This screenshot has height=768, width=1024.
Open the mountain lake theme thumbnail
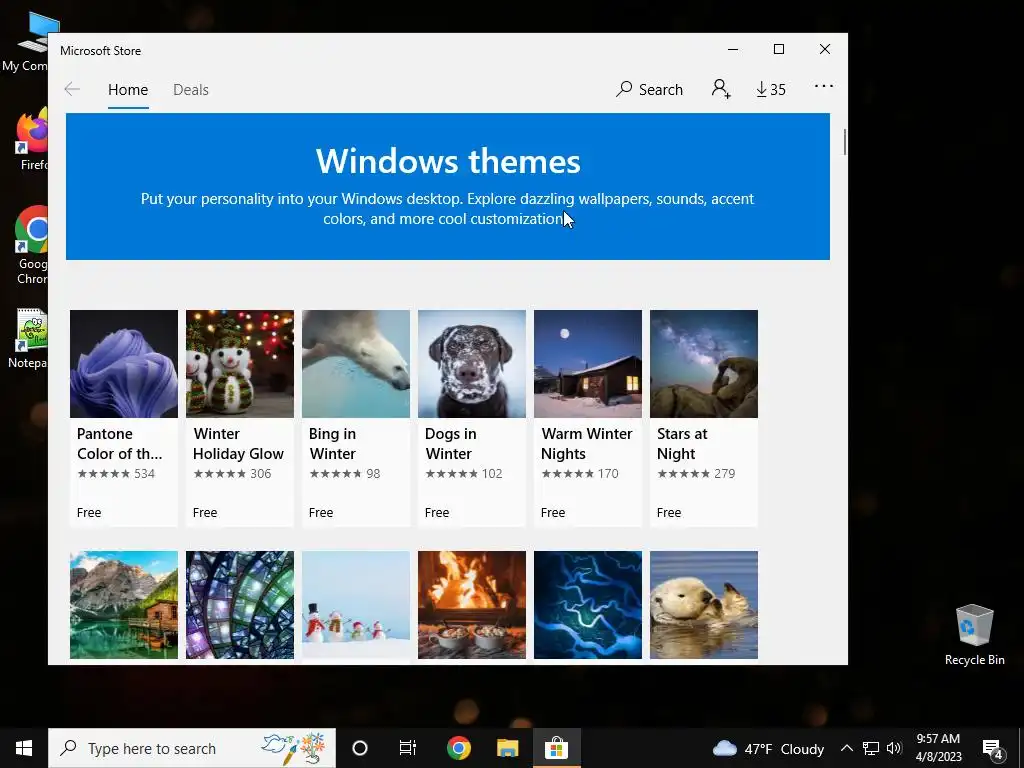[x=124, y=605]
